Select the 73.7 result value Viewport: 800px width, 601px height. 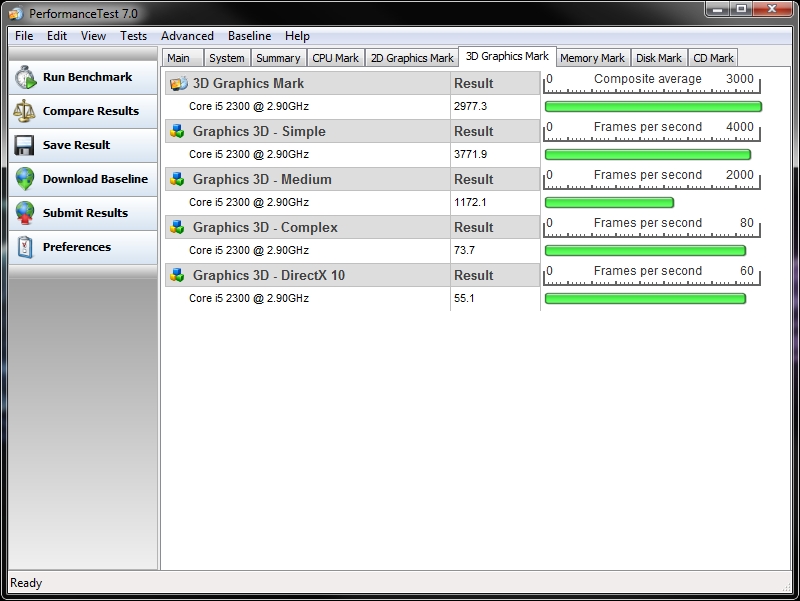coord(464,250)
